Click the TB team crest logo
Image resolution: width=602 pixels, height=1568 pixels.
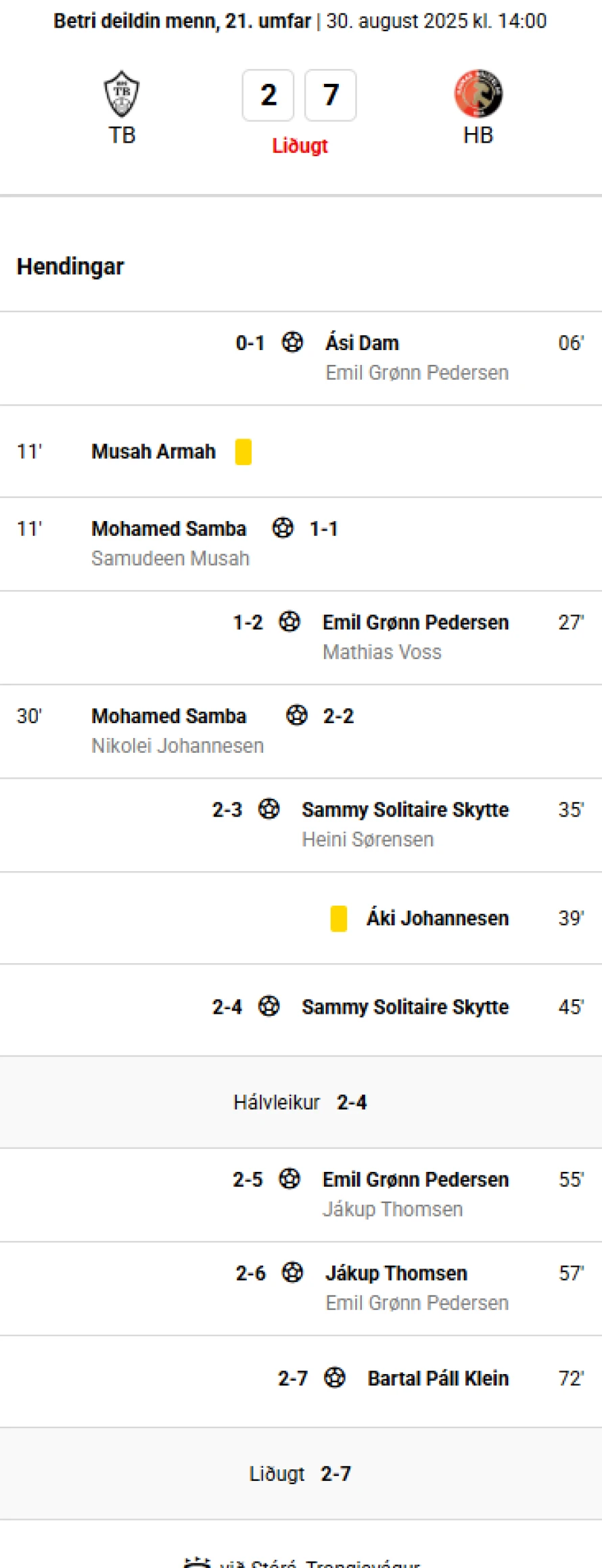[122, 94]
